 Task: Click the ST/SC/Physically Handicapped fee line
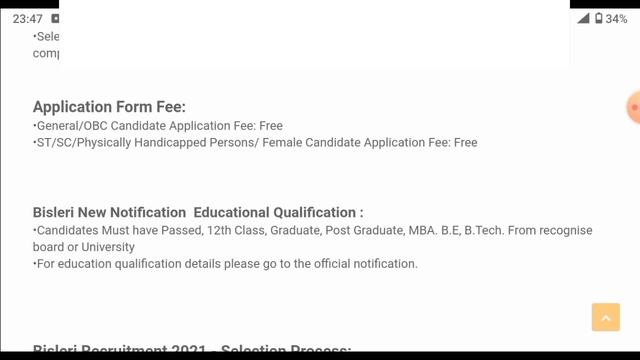coord(255,142)
